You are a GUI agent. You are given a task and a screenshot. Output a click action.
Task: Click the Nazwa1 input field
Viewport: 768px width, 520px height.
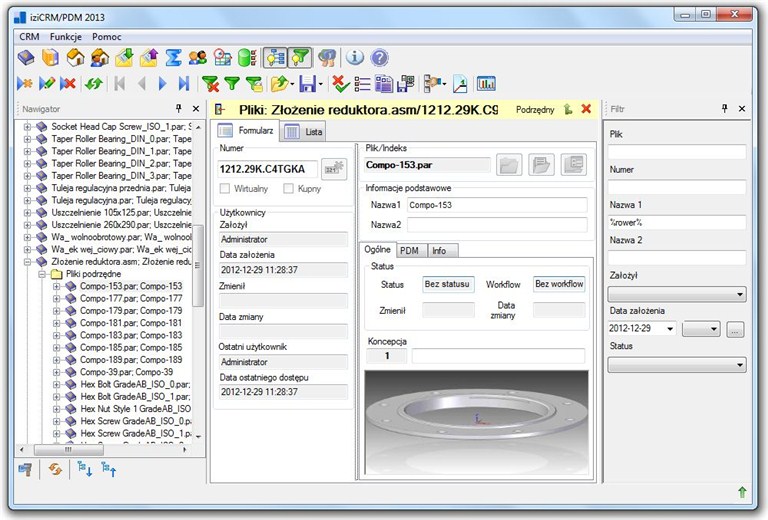pyautogui.click(x=497, y=205)
